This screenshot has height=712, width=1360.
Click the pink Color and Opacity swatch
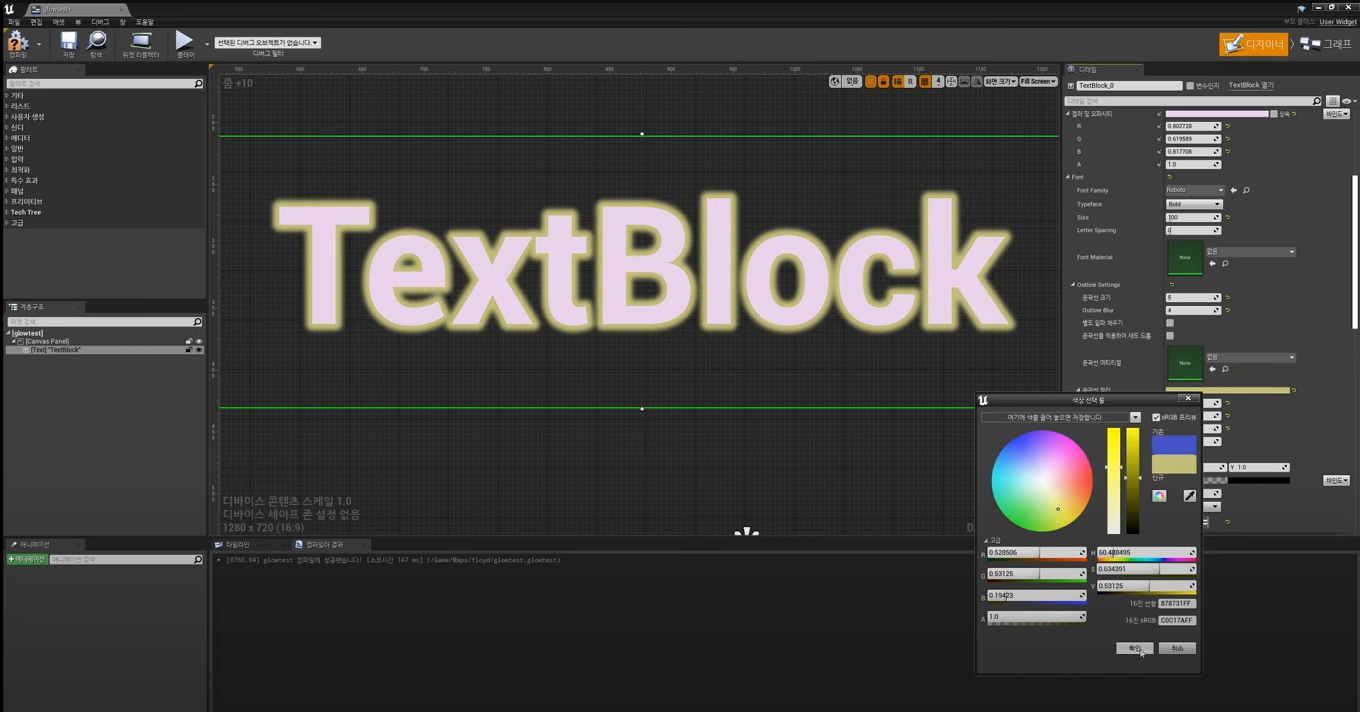(x=1217, y=114)
